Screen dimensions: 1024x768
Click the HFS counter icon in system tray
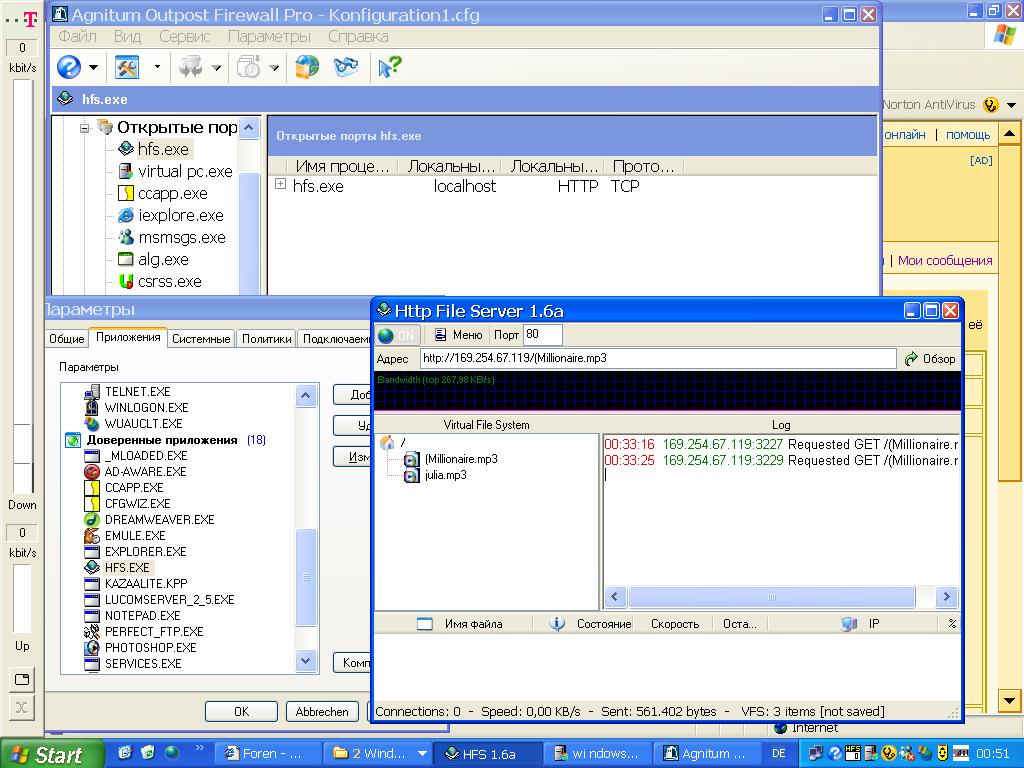[x=852, y=753]
